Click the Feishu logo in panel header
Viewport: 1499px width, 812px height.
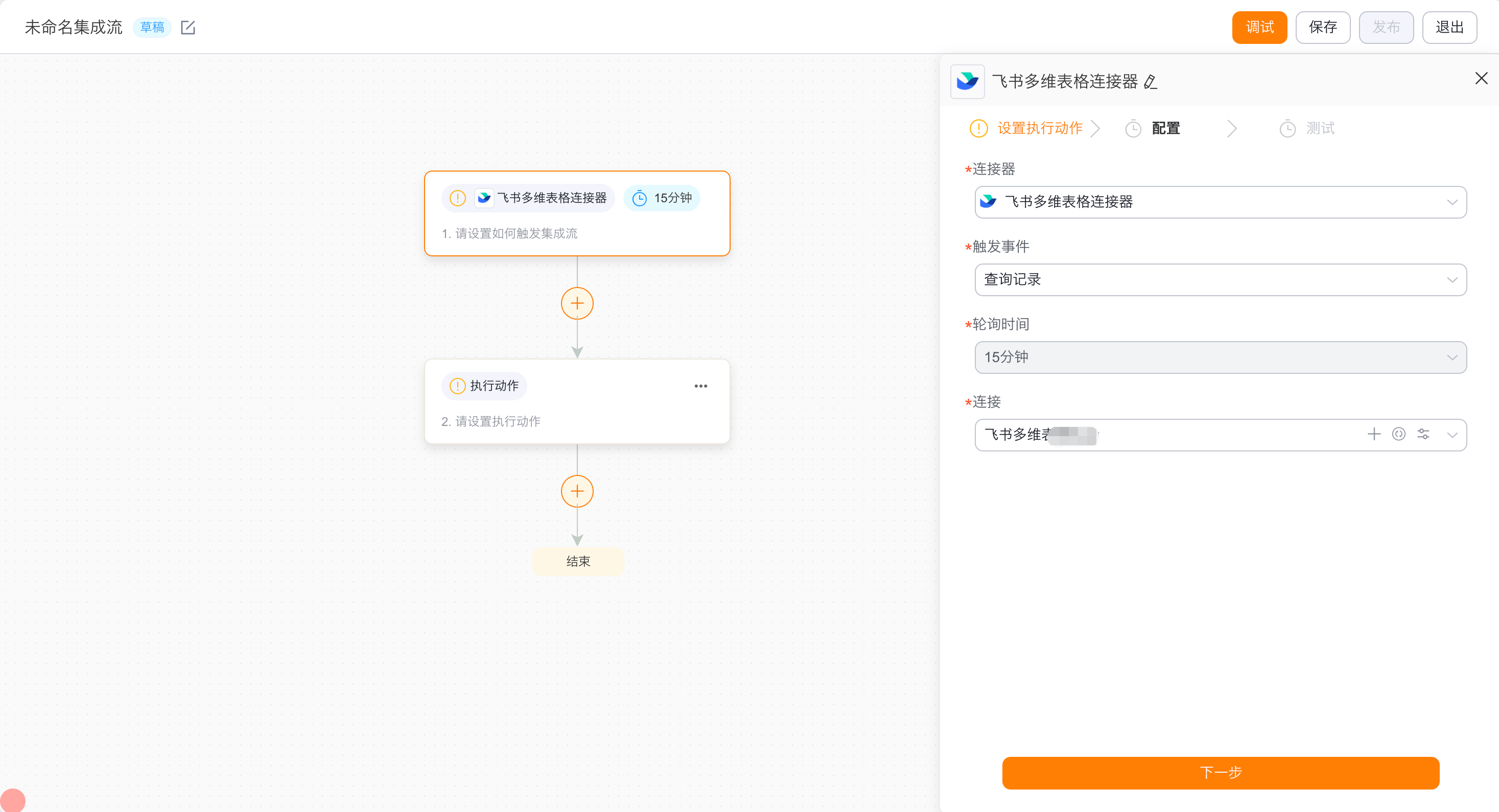[x=967, y=81]
